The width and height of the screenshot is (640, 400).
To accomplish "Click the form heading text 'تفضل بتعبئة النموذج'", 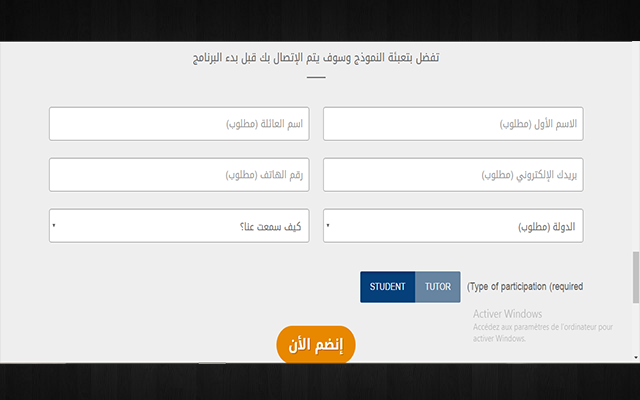I will tap(316, 57).
